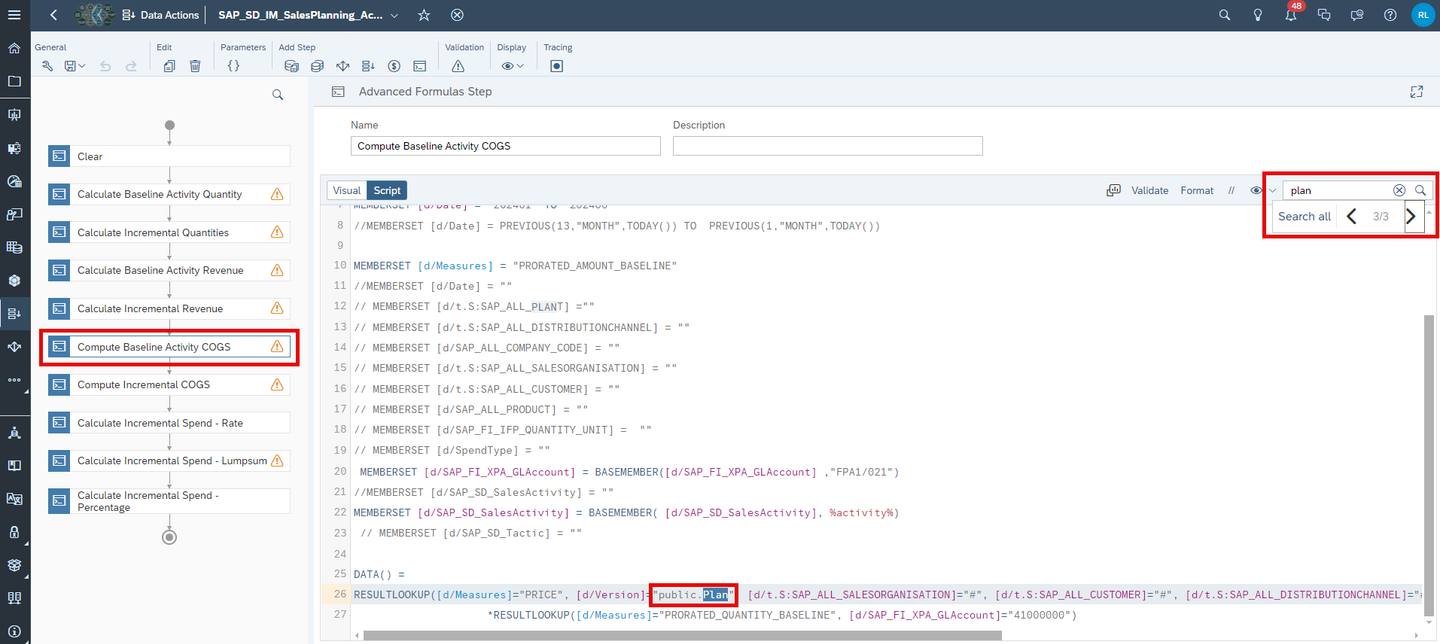Click the Validate button in the editor
1440x644 pixels.
1149,190
